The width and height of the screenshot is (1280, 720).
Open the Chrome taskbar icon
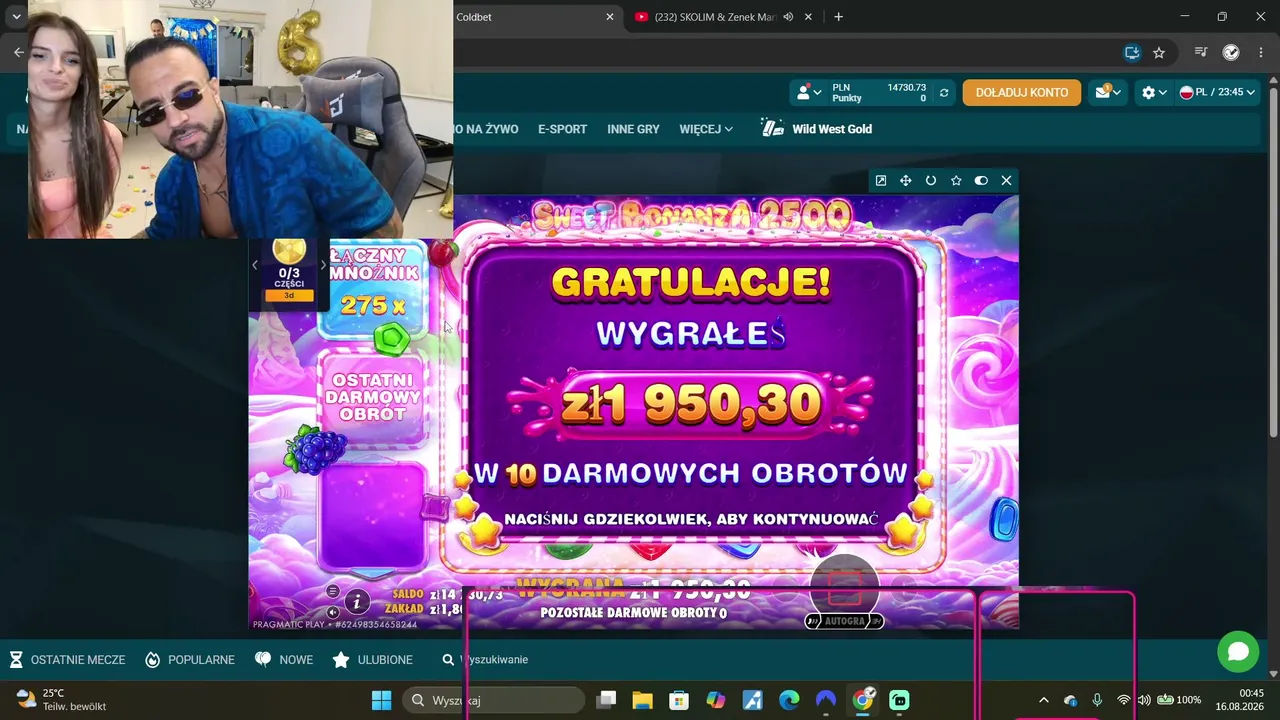click(x=863, y=700)
